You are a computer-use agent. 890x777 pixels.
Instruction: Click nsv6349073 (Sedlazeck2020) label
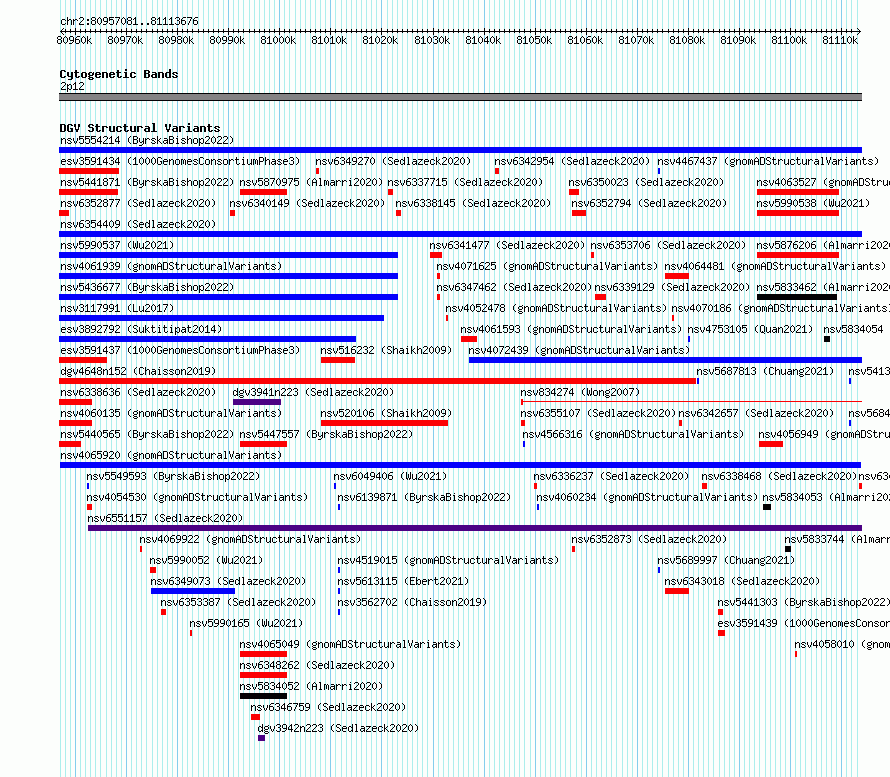click(228, 581)
